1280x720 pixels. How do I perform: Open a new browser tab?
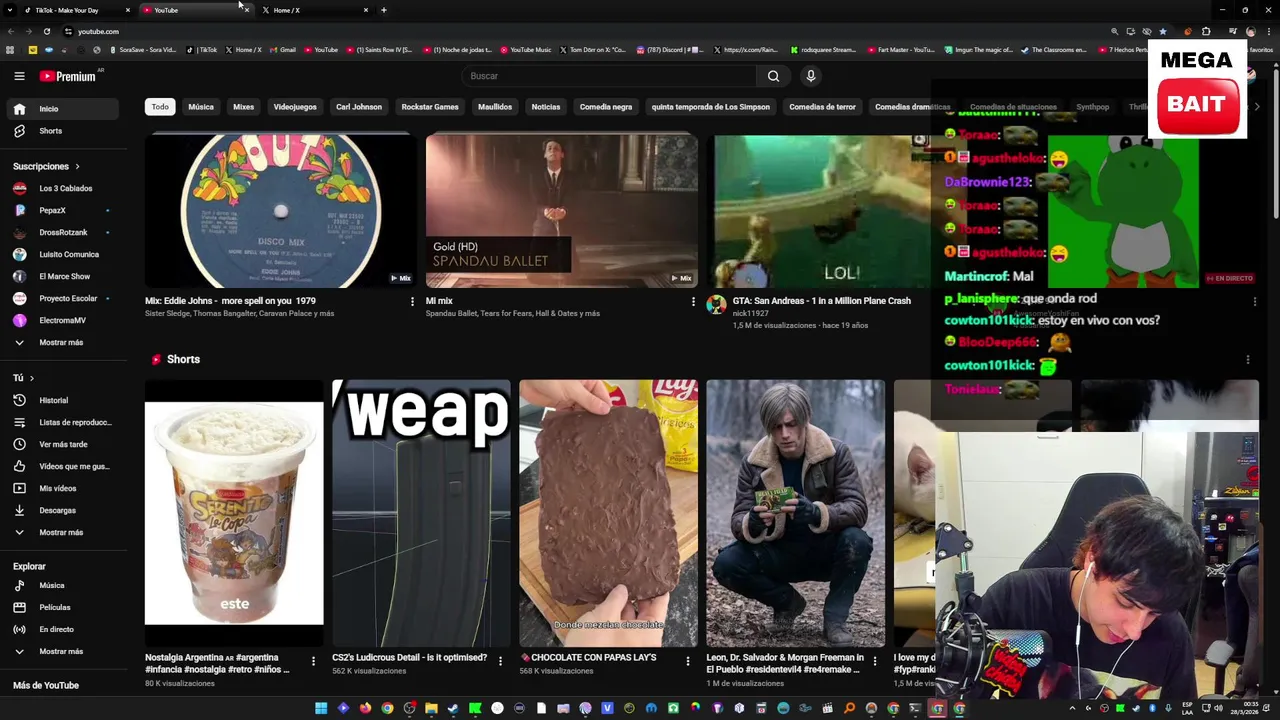click(x=384, y=10)
